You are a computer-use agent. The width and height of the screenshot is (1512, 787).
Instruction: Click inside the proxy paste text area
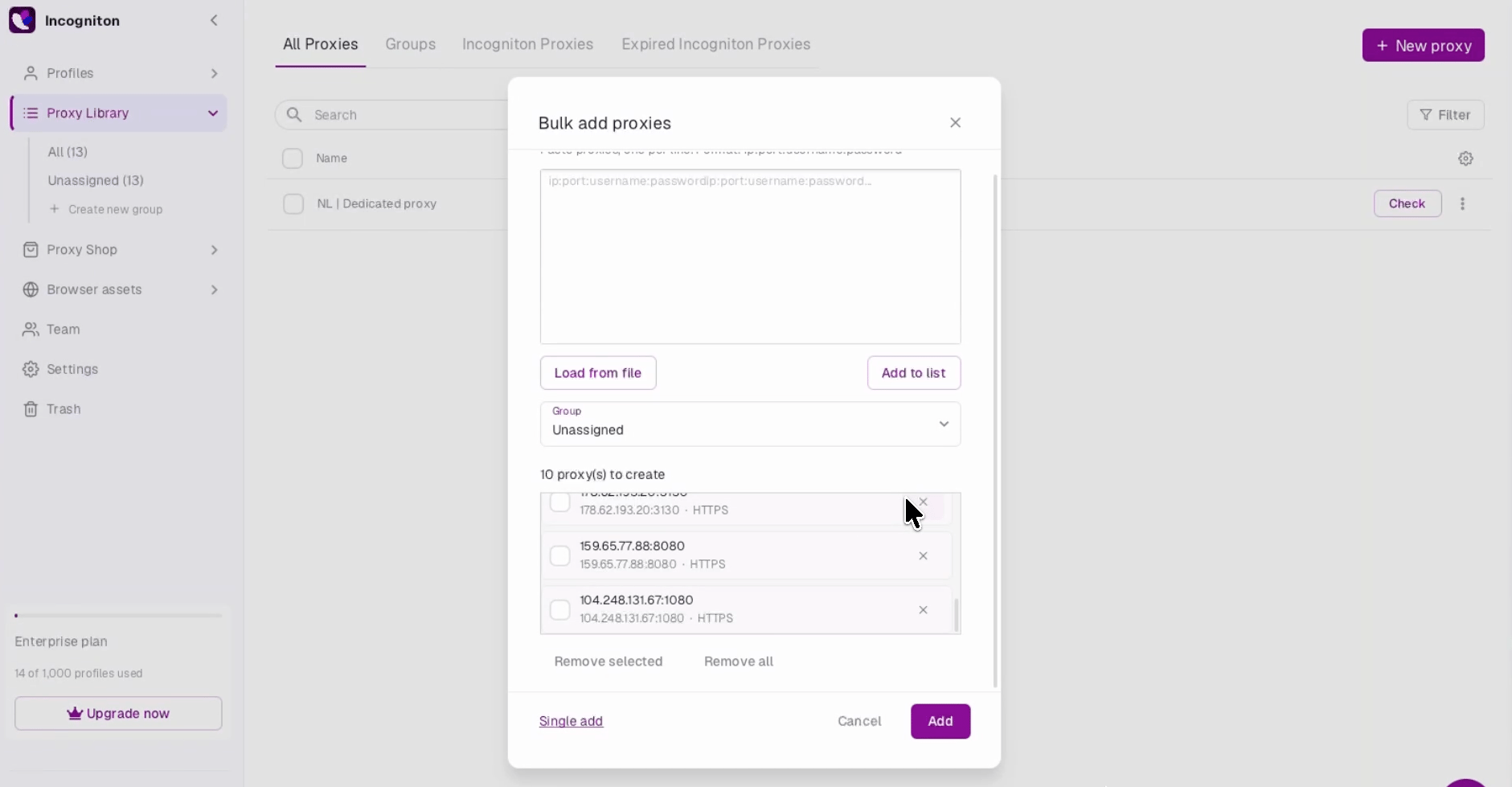click(x=750, y=256)
